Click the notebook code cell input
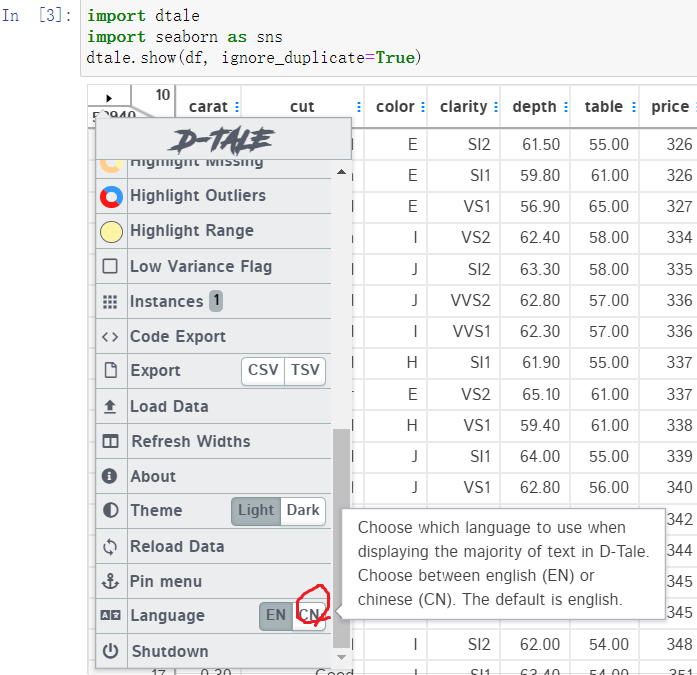This screenshot has height=675, width=697. (x=389, y=37)
